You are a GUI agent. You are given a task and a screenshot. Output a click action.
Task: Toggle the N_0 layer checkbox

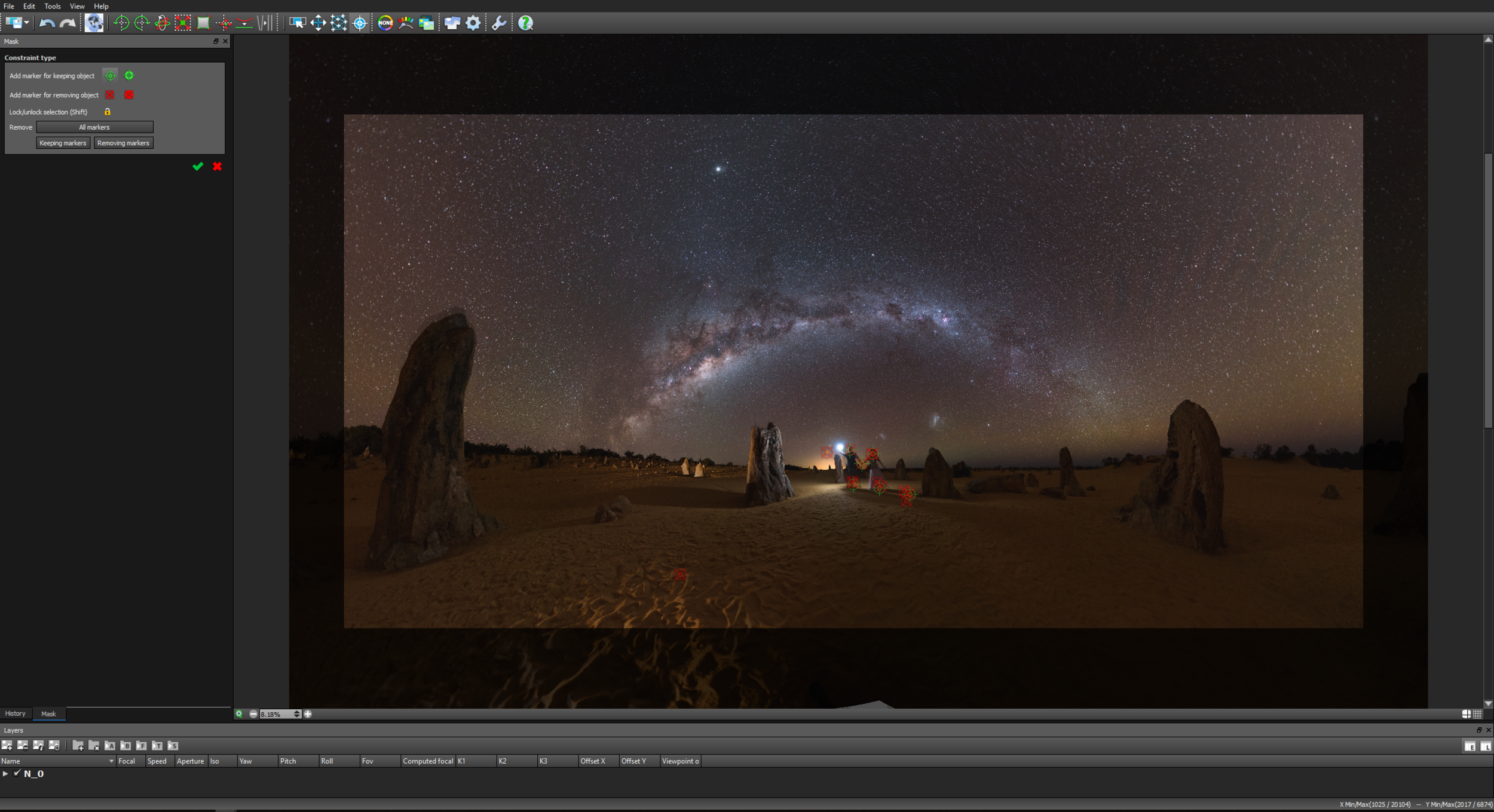pos(17,773)
